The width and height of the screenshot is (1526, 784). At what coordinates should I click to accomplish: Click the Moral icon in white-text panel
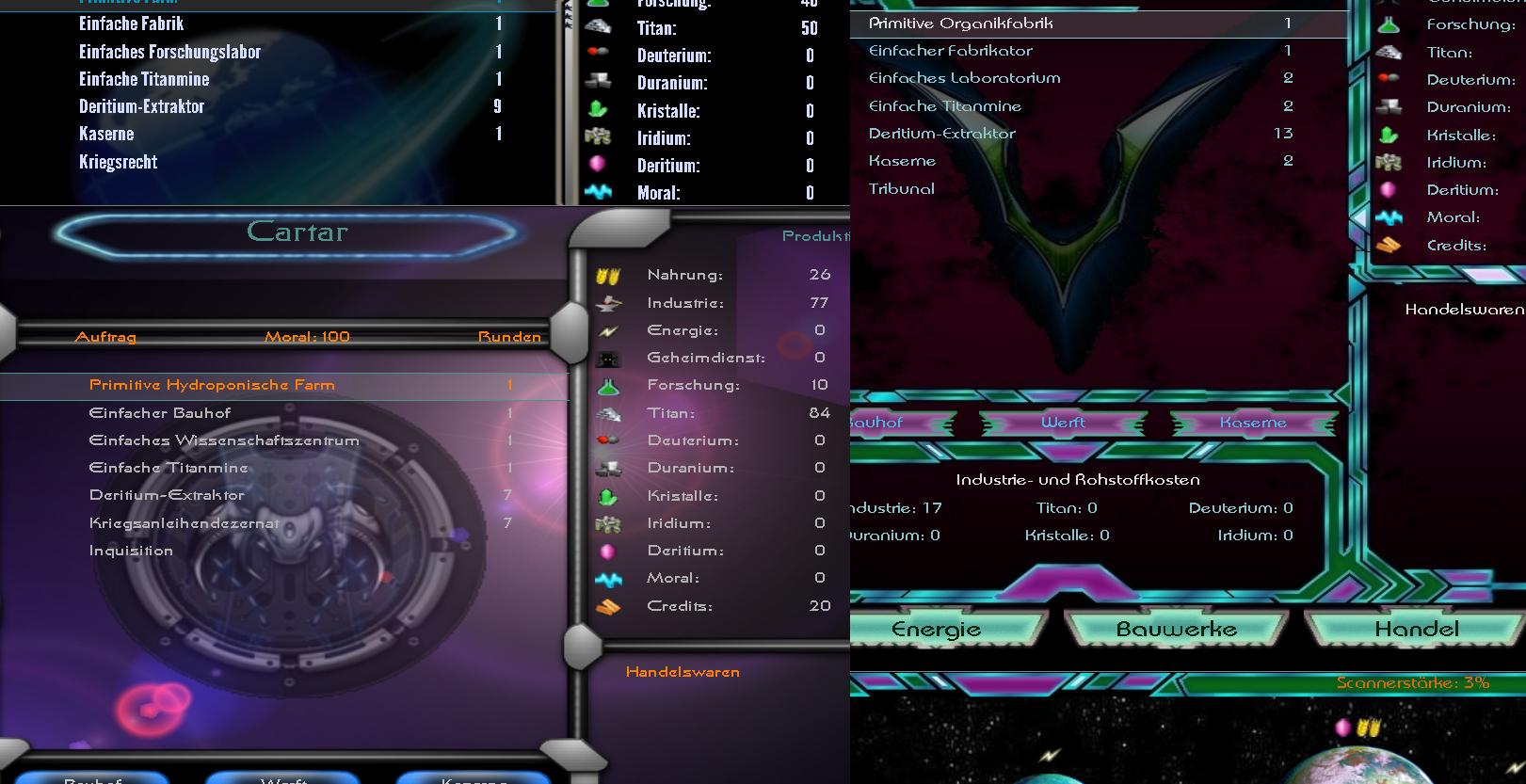(598, 192)
